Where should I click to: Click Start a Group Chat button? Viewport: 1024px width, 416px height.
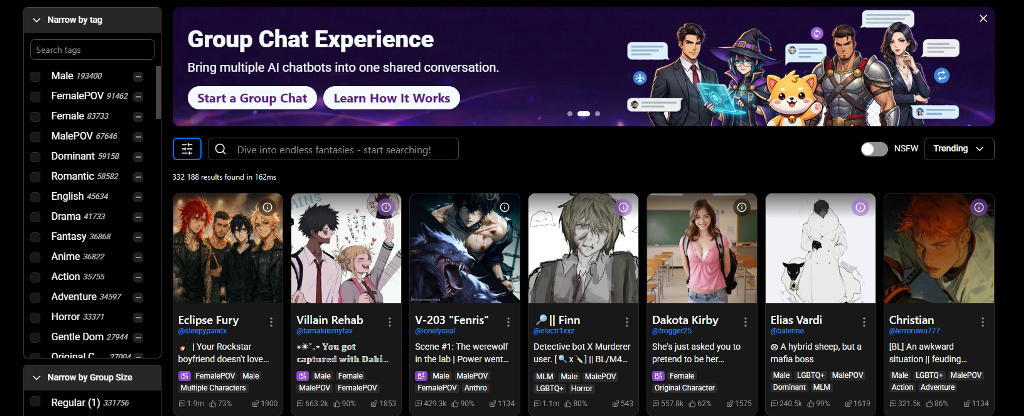pos(252,98)
